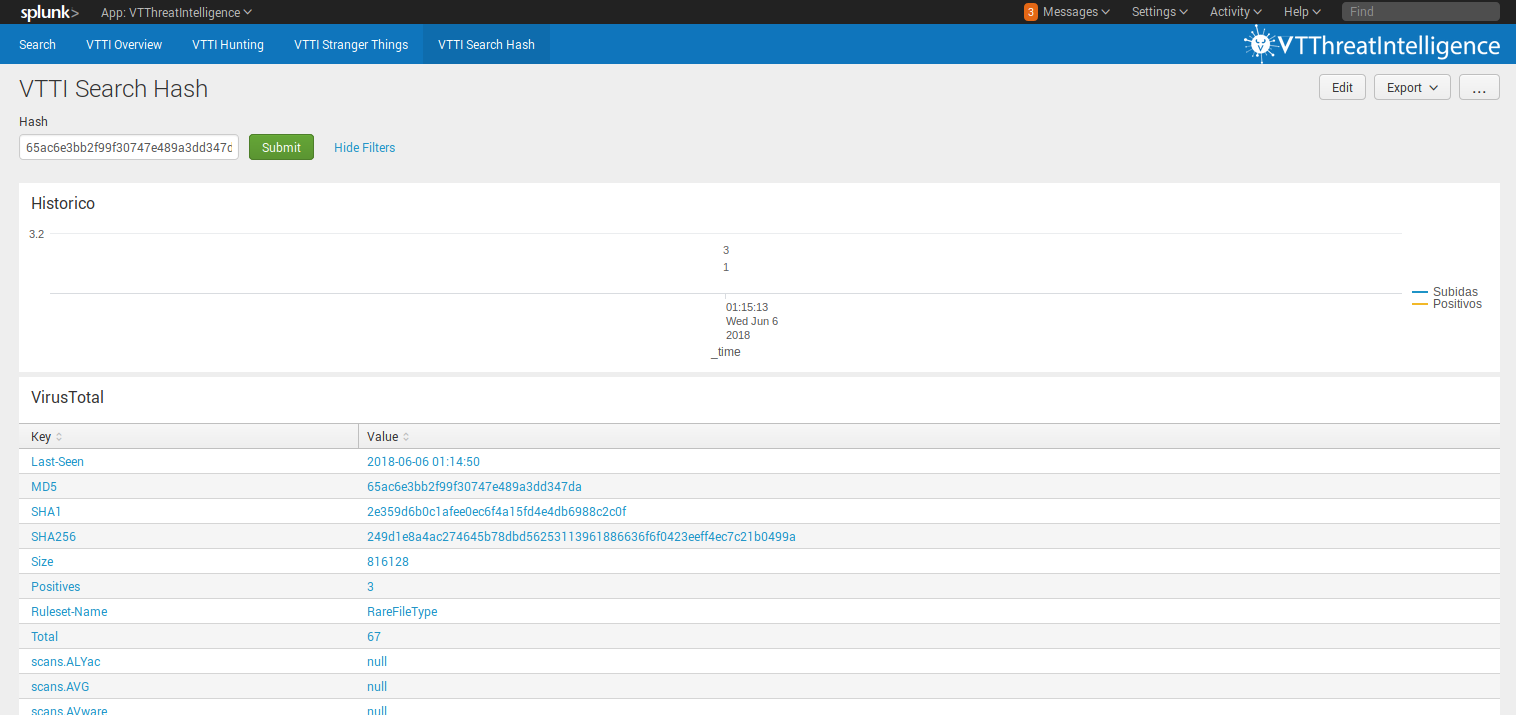The width and height of the screenshot is (1516, 715).
Task: Toggle sorting on the Key column
Action: pos(44,436)
